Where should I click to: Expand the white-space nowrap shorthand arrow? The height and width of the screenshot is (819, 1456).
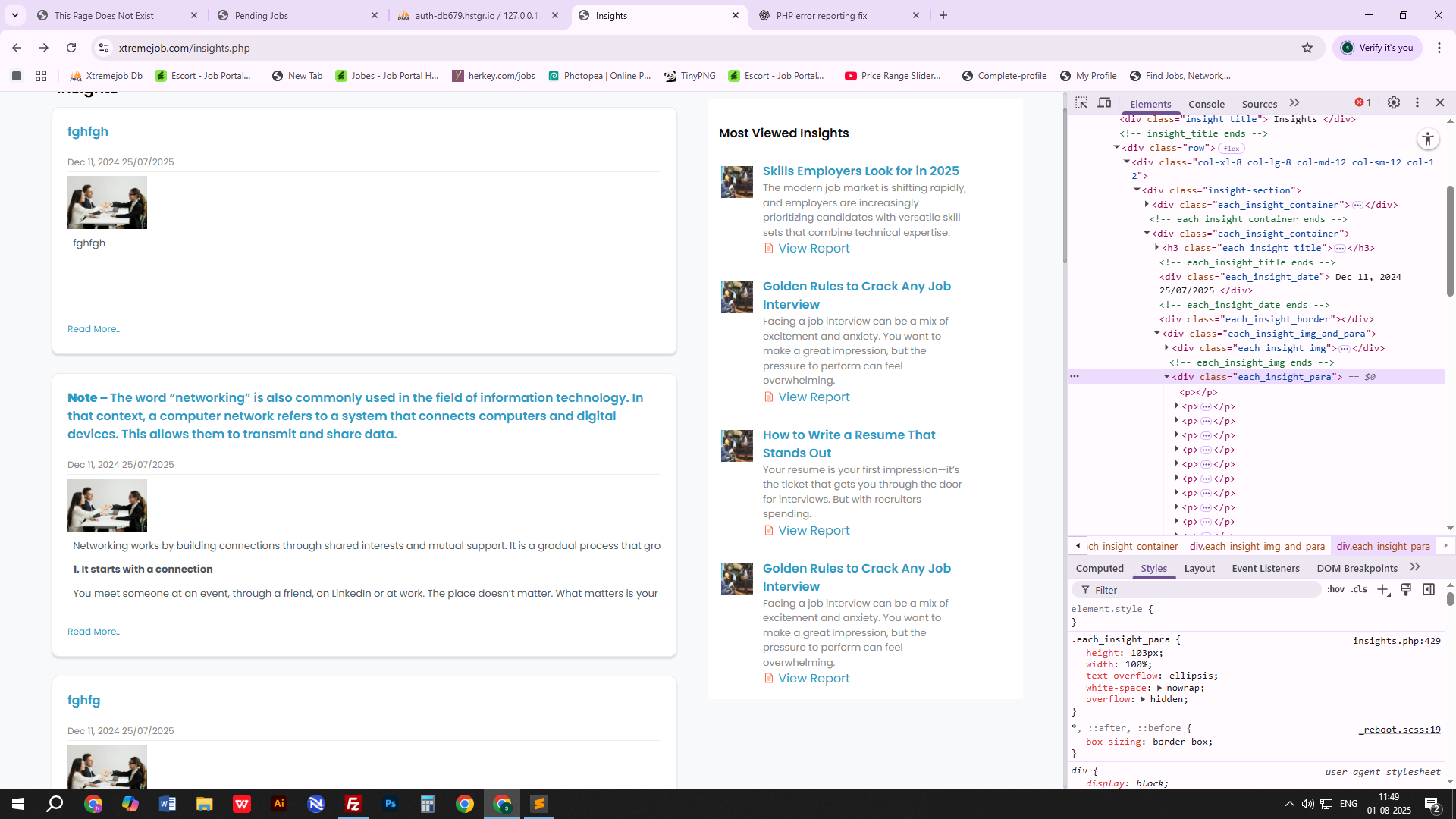(1159, 689)
